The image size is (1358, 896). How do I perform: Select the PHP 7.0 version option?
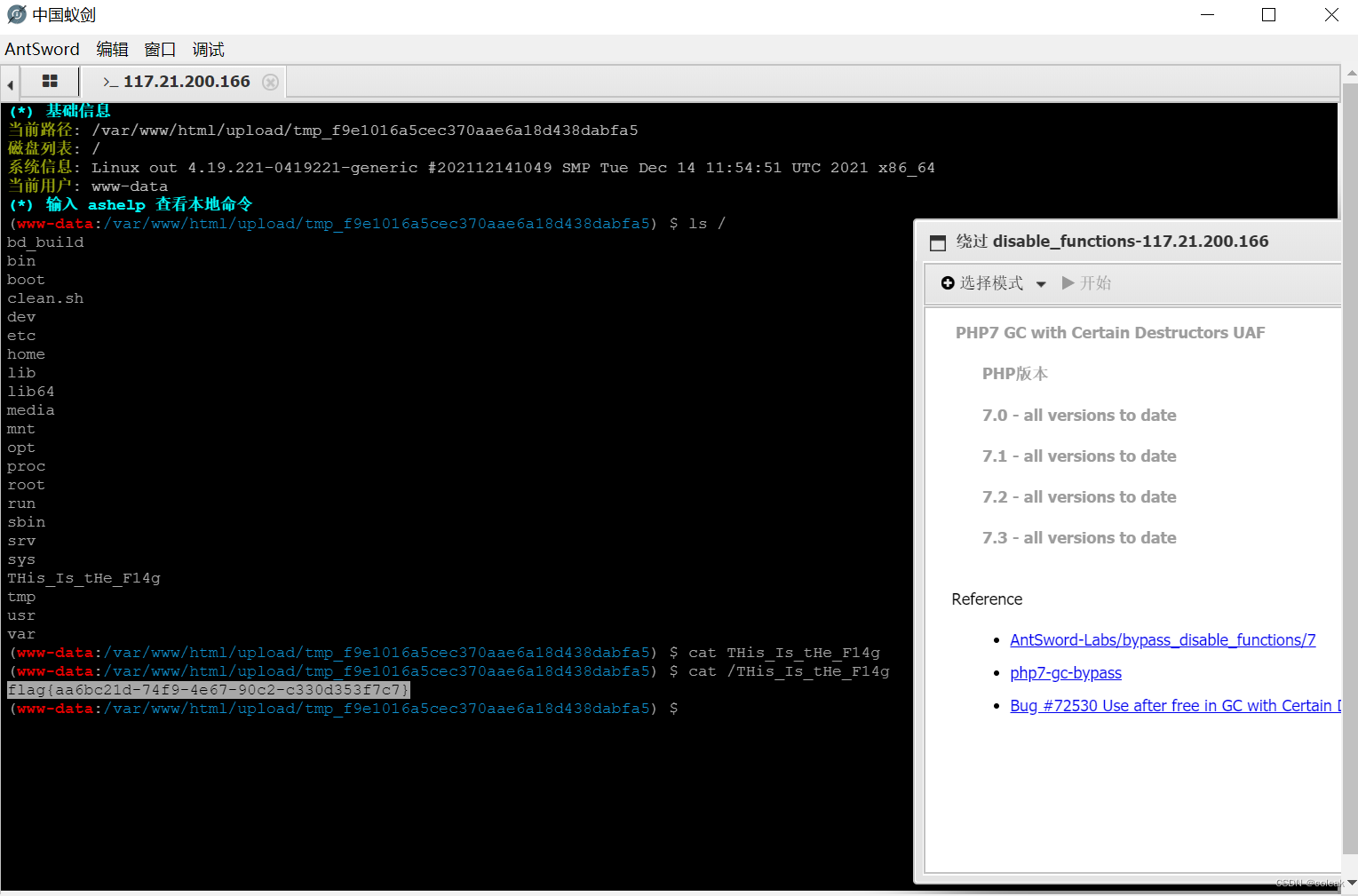tap(1079, 415)
